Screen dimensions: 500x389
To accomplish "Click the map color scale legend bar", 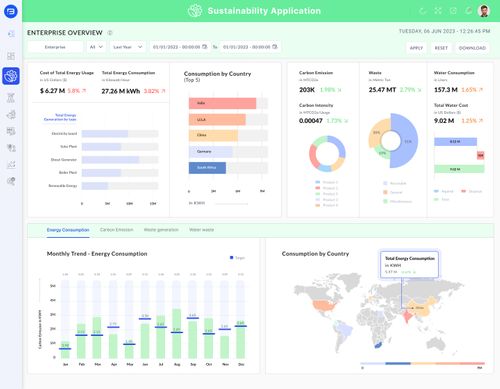I will click(423, 363).
